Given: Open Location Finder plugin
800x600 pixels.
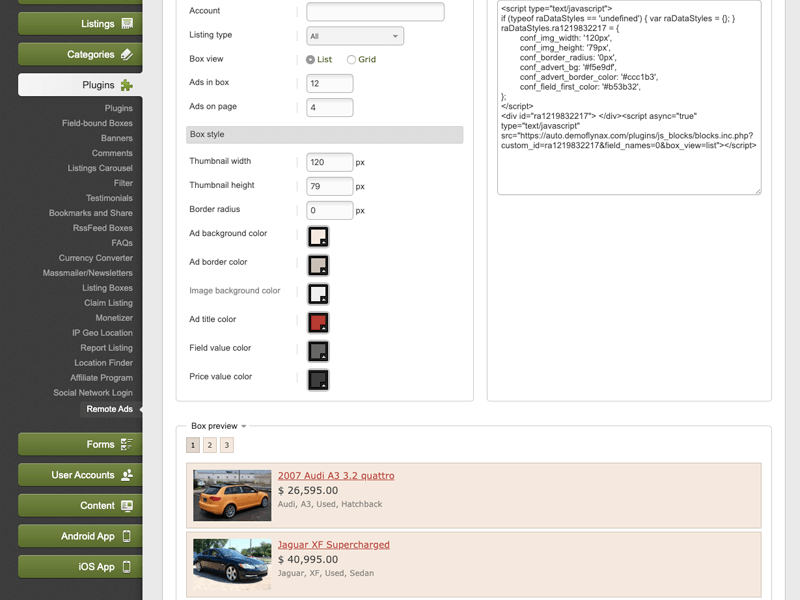Looking at the screenshot, I should pos(103,363).
